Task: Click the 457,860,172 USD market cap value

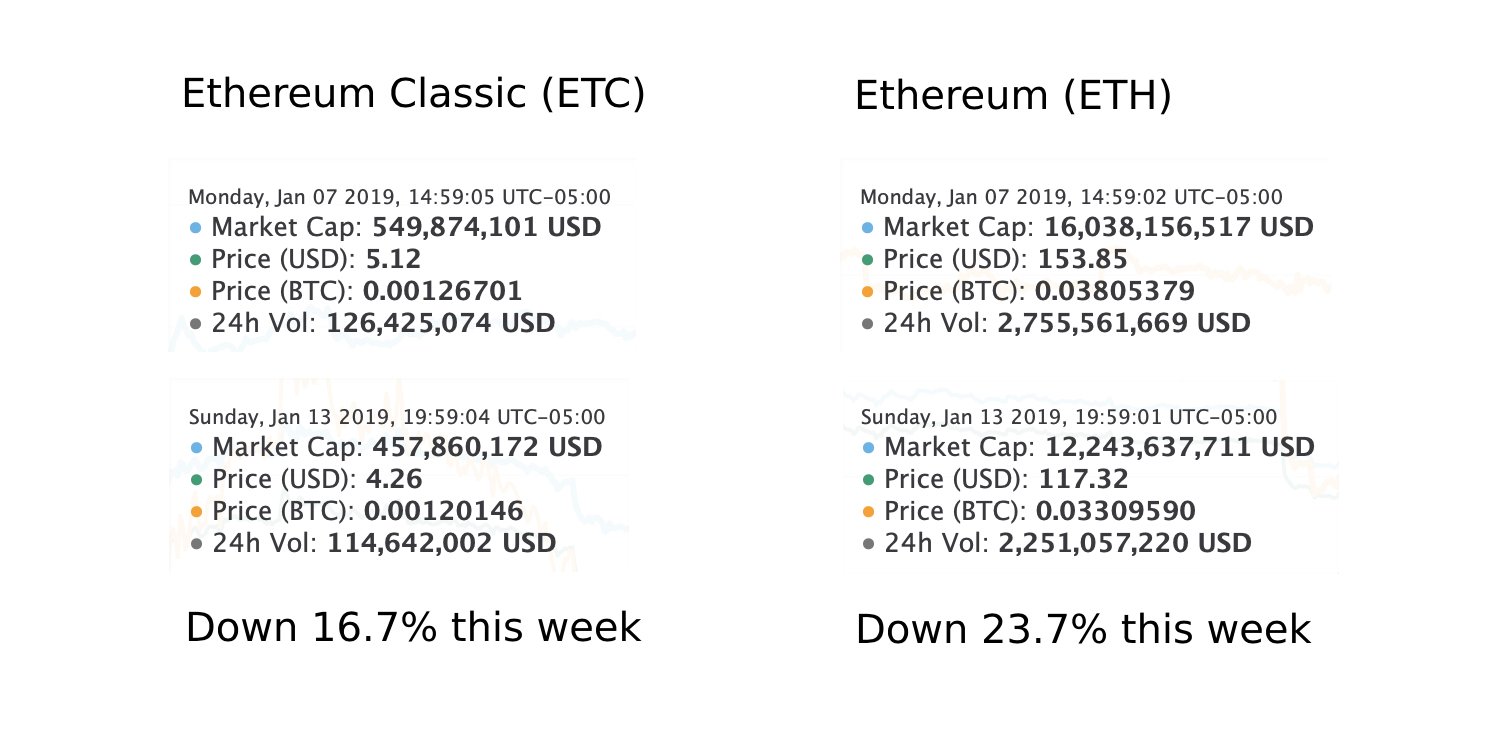Action: [x=486, y=446]
